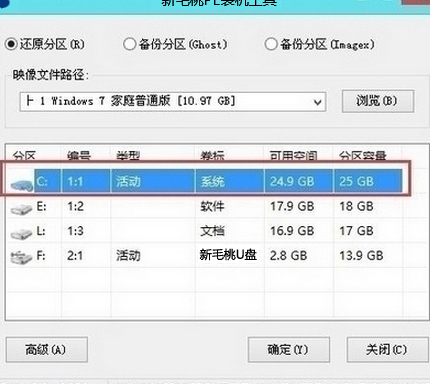Click the L: drive letter
Viewport: 430px width, 384px height.
(x=41, y=231)
